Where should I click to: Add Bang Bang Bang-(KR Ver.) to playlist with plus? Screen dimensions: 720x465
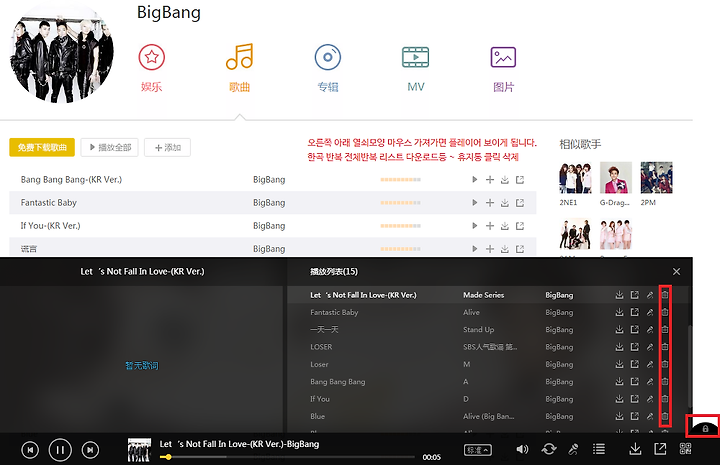(490, 179)
